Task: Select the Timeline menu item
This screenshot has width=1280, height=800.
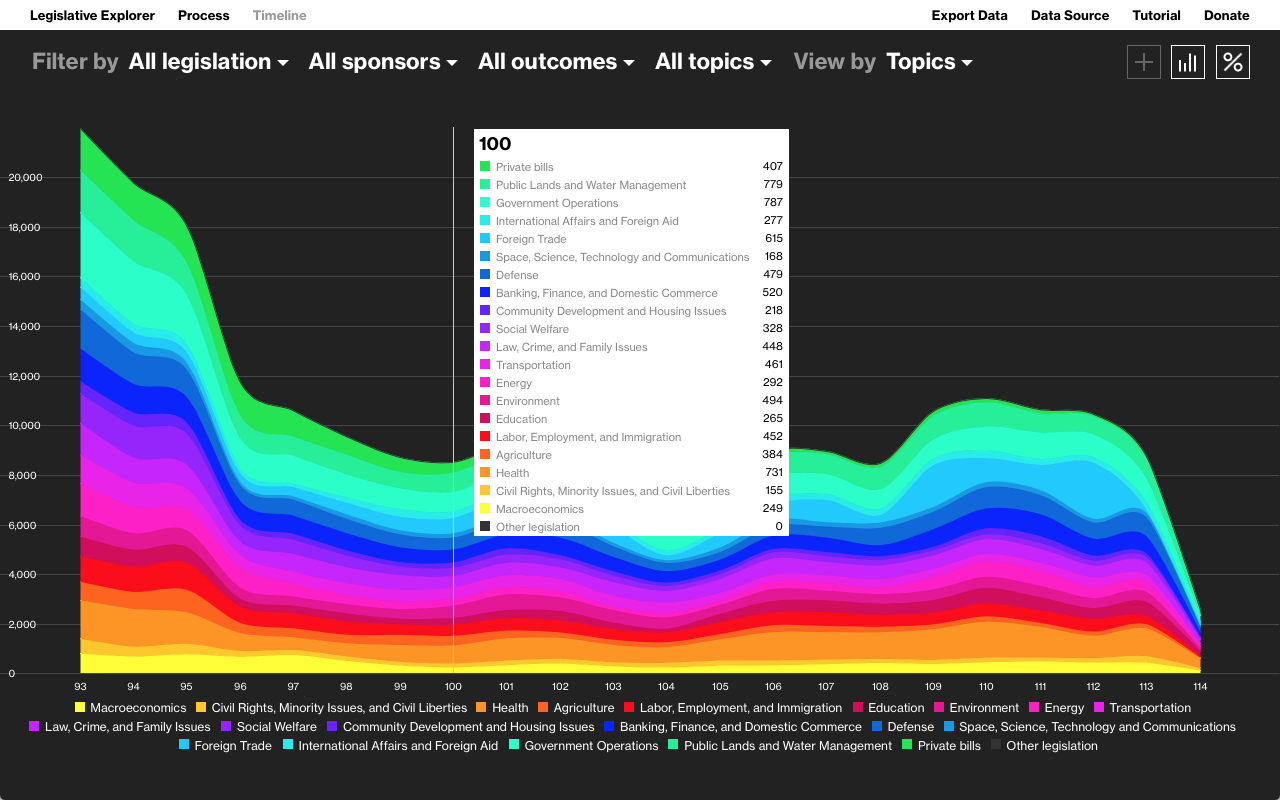Action: point(279,15)
